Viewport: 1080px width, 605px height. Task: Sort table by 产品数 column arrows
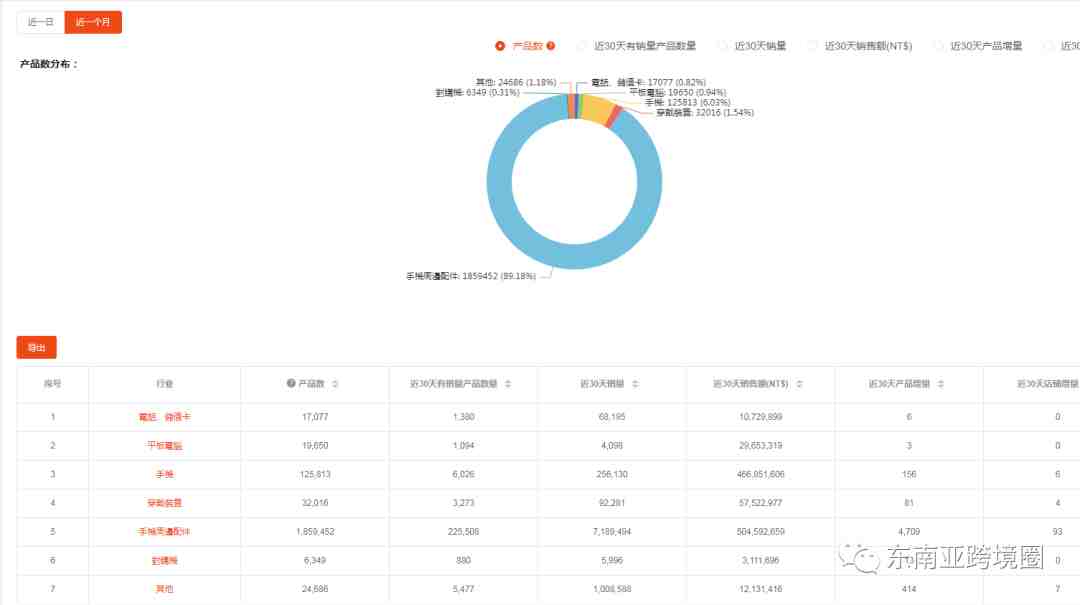(335, 384)
